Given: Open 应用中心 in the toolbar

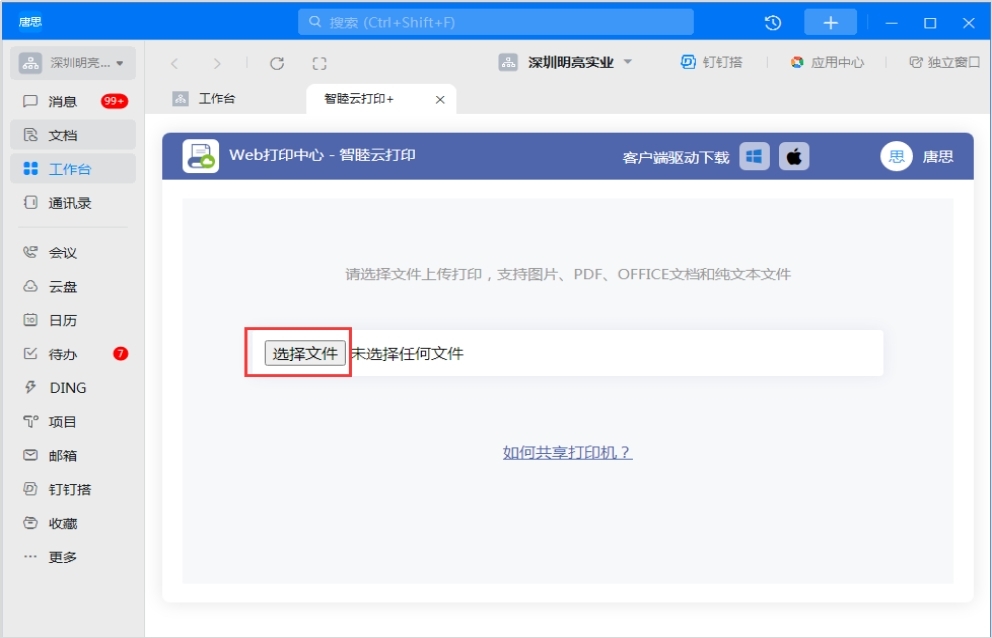Looking at the screenshot, I should pos(827,62).
